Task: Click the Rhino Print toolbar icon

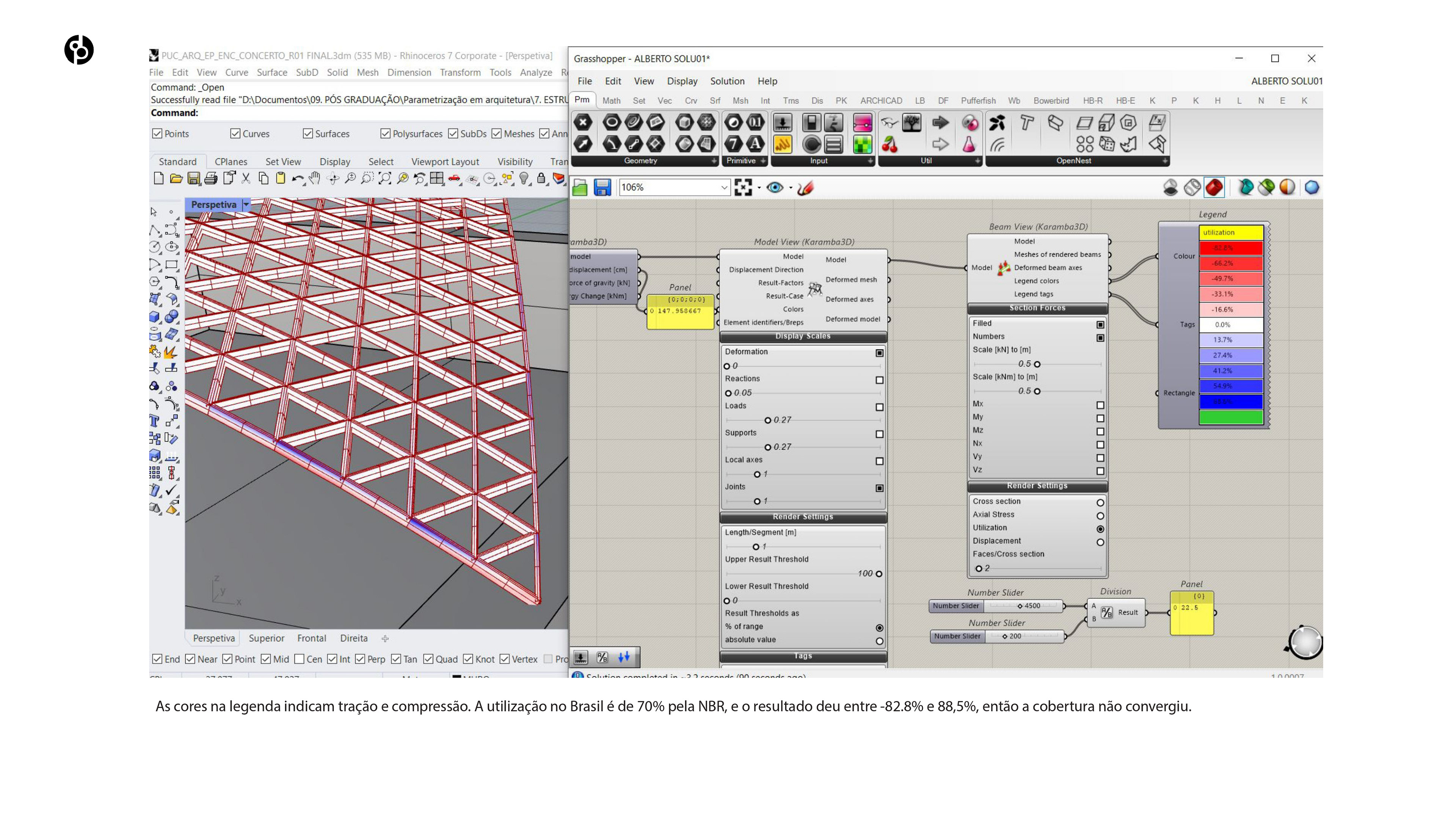Action: (211, 179)
